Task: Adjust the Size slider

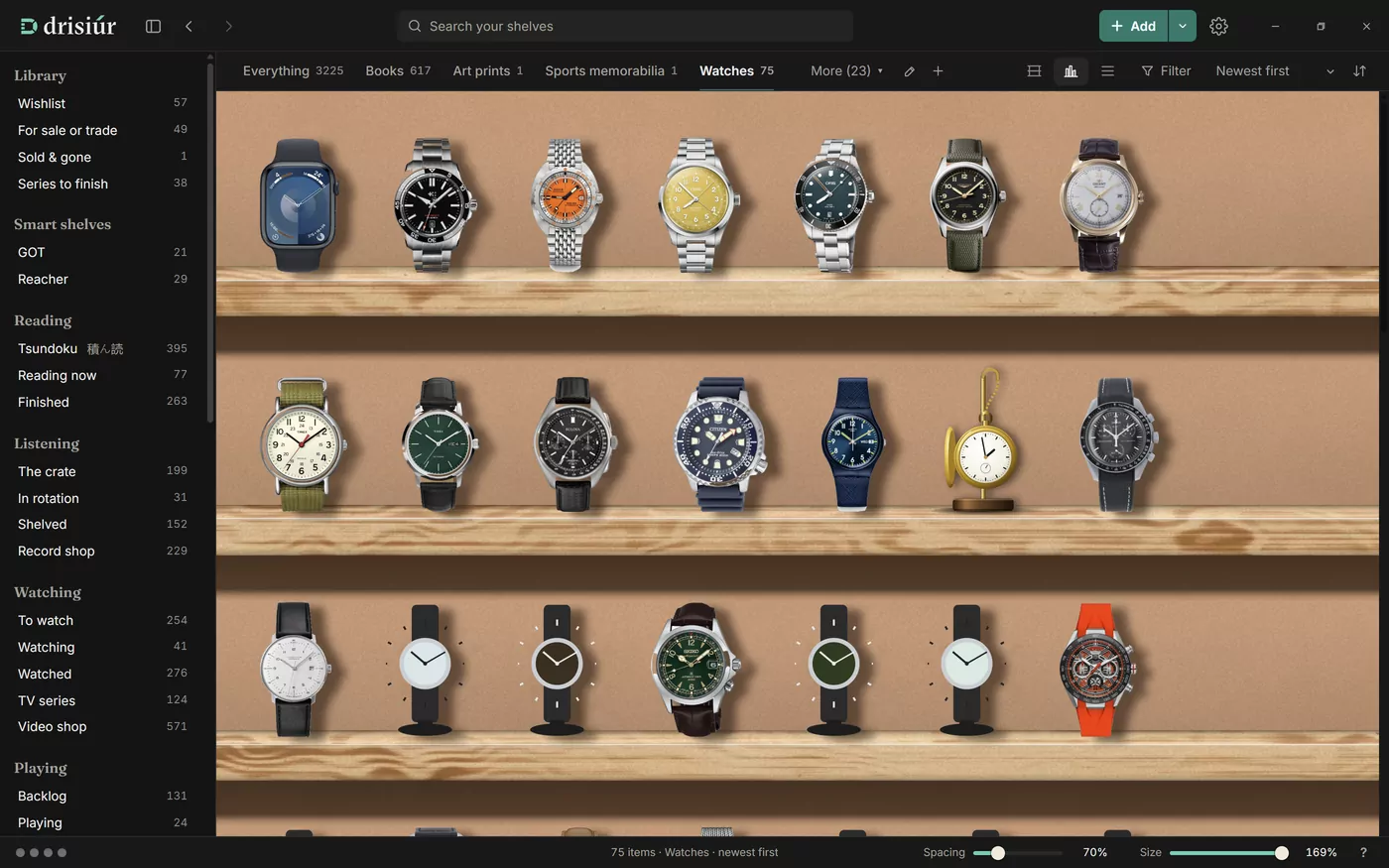Action: click(1228, 853)
